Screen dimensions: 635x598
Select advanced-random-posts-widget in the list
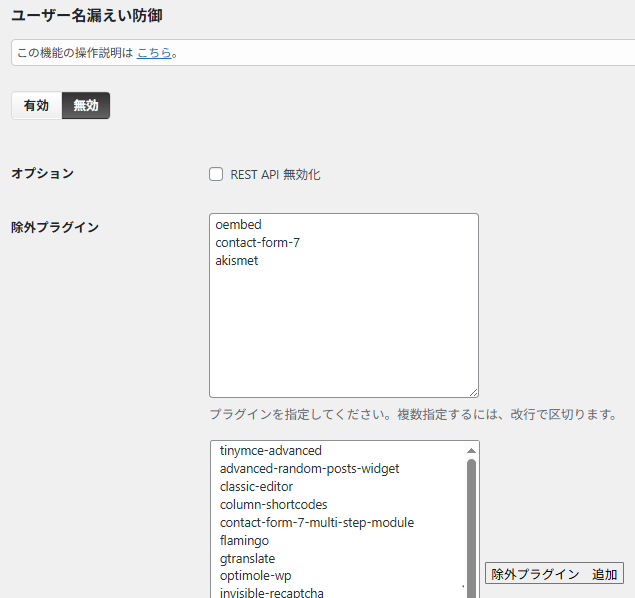[309, 469]
